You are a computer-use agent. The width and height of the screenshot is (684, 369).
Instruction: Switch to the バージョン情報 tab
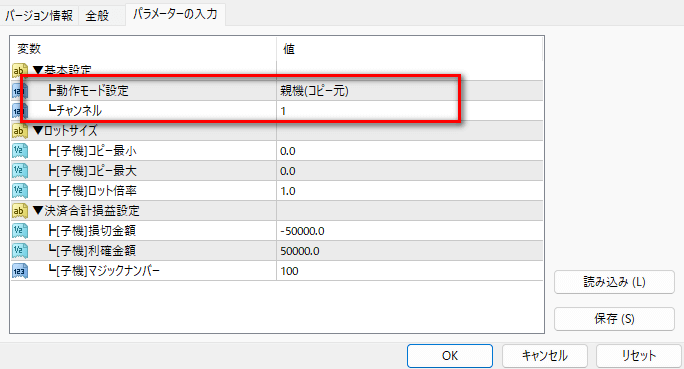tap(39, 16)
